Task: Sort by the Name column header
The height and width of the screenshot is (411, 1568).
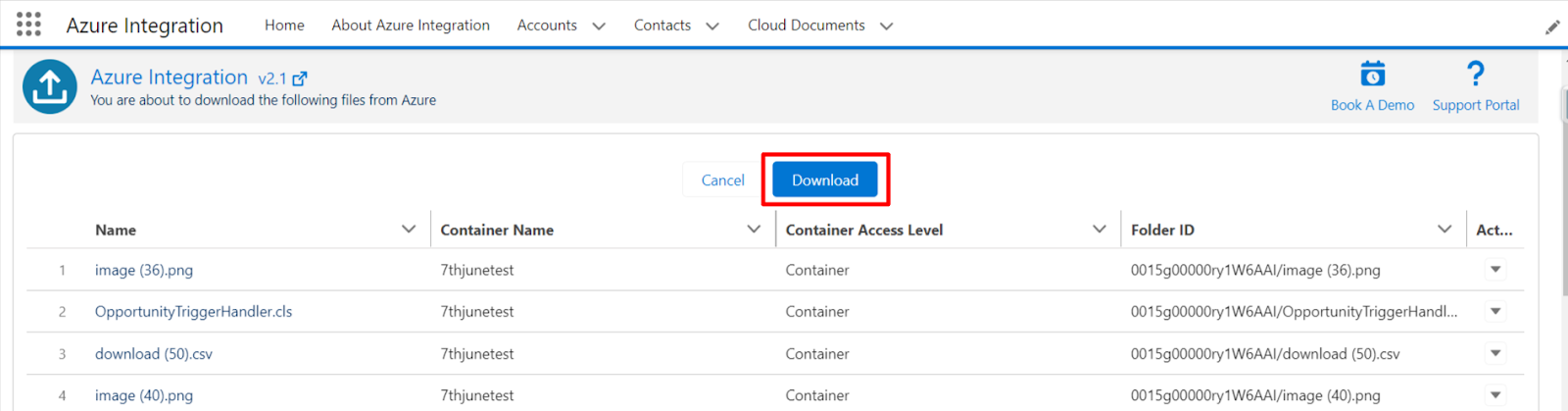Action: tap(116, 230)
